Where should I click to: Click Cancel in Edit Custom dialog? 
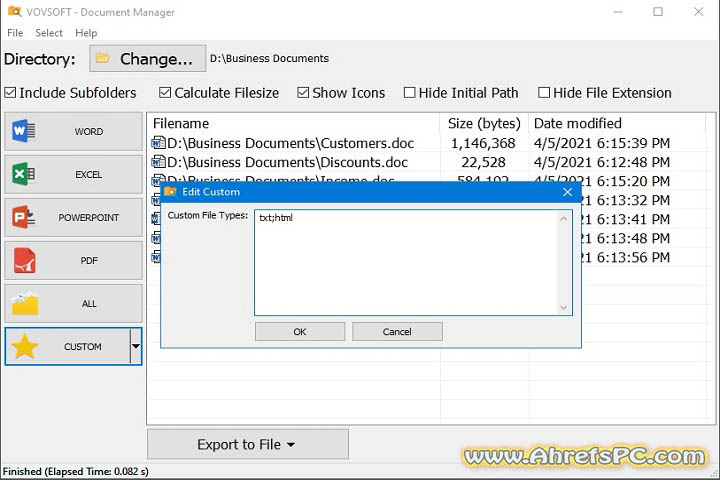click(397, 332)
